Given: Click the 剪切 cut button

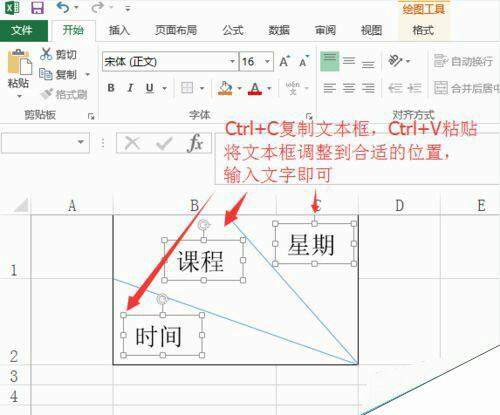Looking at the screenshot, I should coord(59,54).
